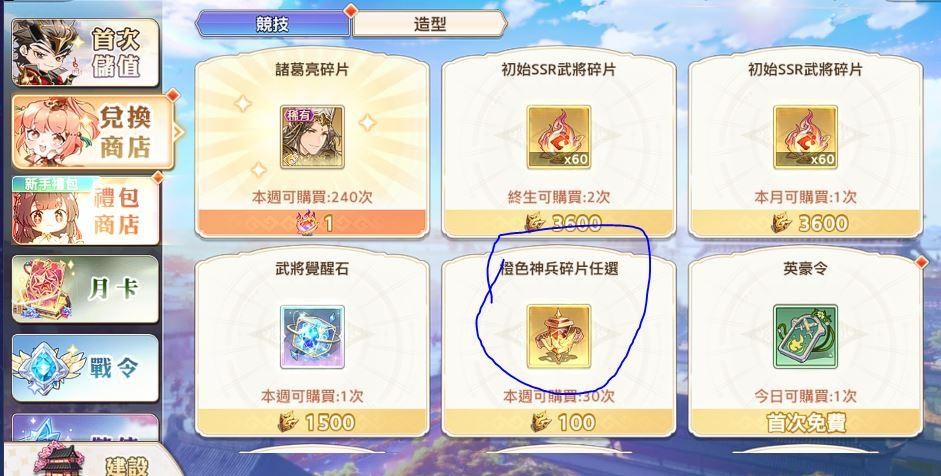Open the 月卡 monthly card entry

pyautogui.click(x=85, y=289)
